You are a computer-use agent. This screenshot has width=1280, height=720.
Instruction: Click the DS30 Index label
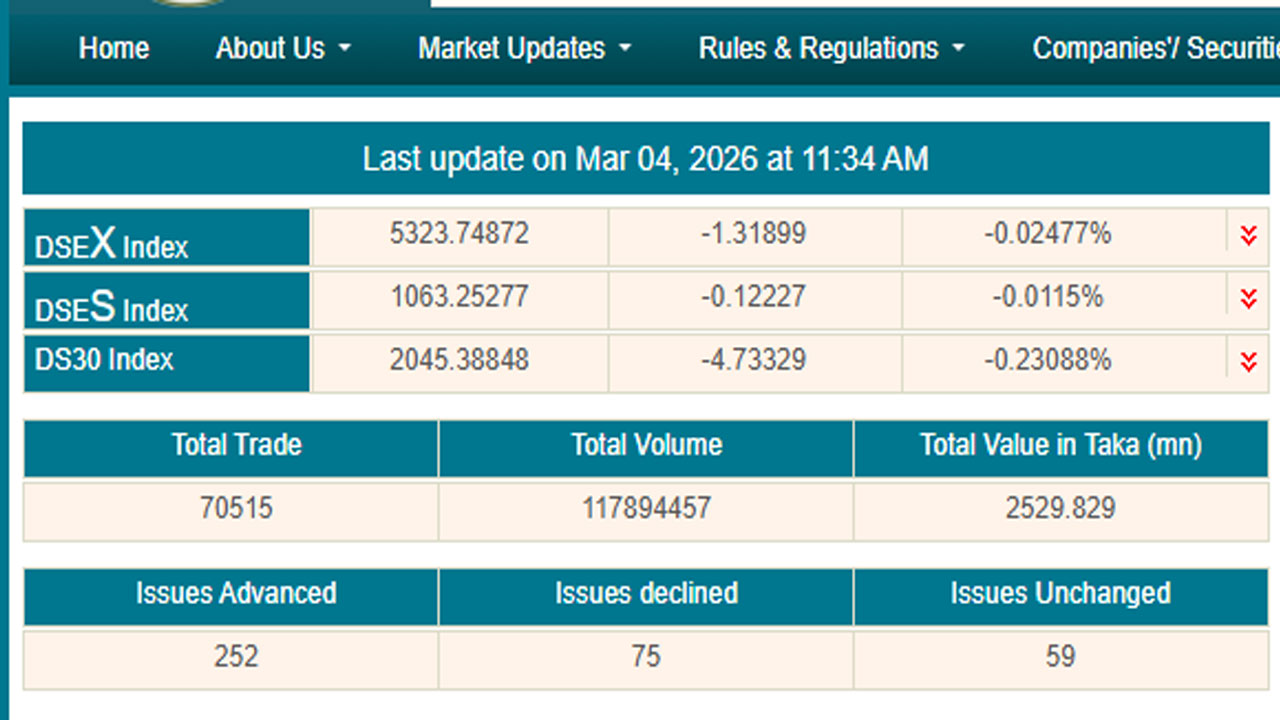[105, 360]
